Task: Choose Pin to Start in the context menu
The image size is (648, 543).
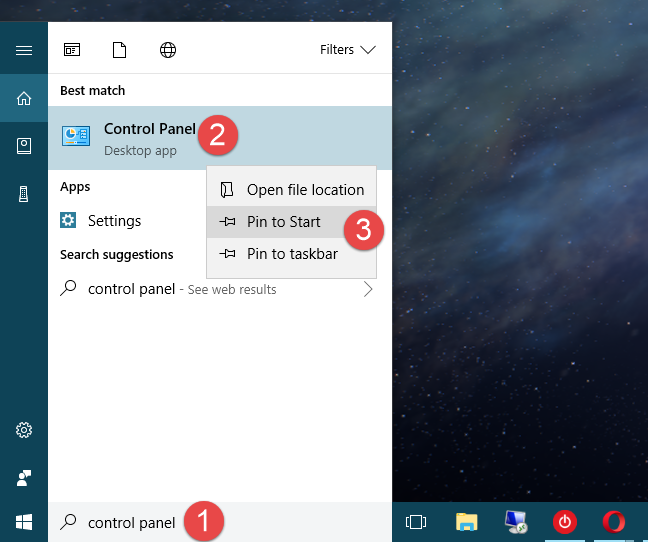Action: (291, 222)
